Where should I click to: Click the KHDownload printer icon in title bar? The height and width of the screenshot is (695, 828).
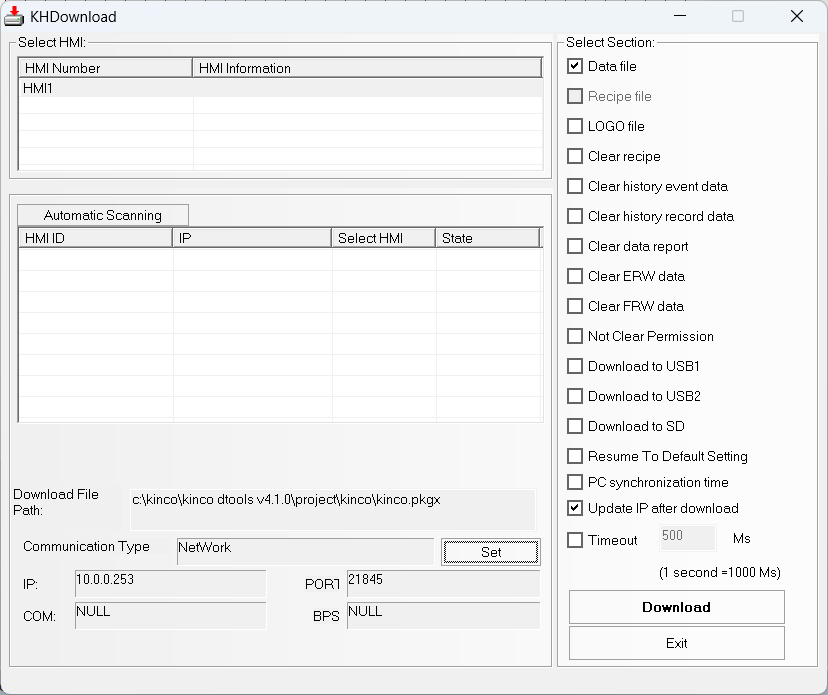16,16
